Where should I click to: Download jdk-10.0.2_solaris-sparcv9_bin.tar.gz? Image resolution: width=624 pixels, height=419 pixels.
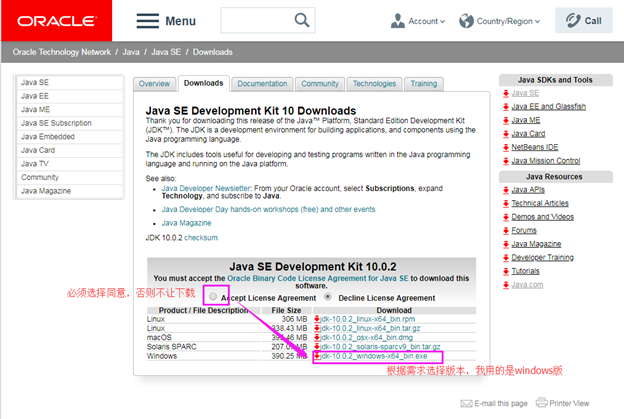pyautogui.click(x=380, y=347)
